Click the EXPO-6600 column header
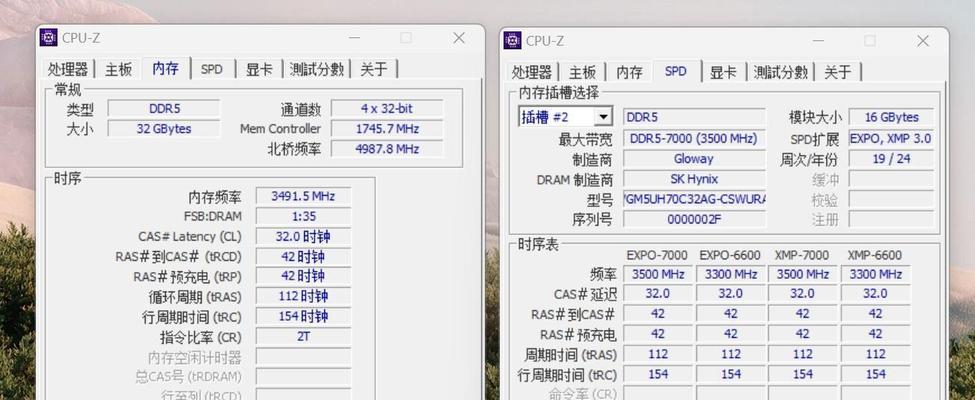Screen dimensions: 975x400 (730, 255)
